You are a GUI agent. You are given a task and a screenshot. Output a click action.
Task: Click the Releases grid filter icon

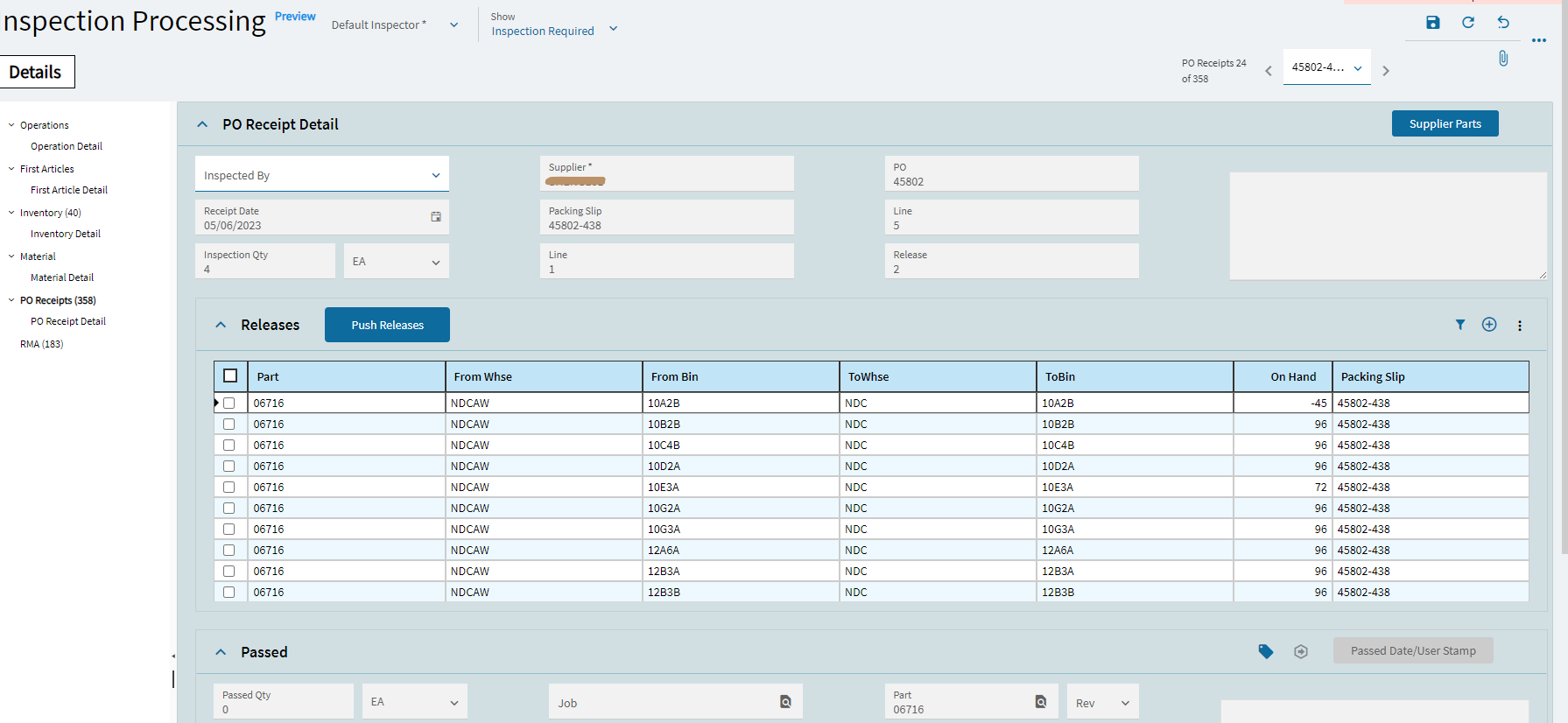1460,325
